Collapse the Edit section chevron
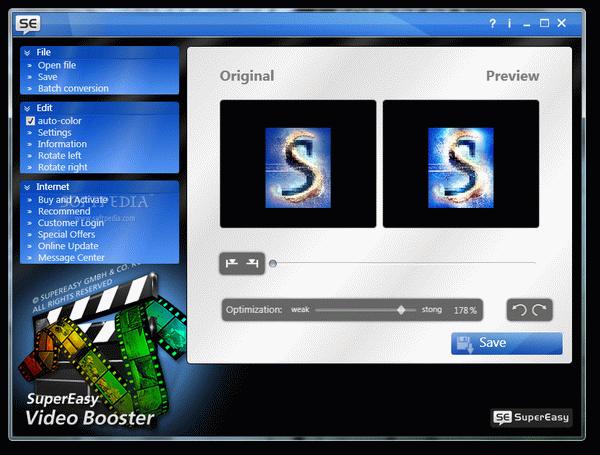This screenshot has height=455, width=600. (27, 108)
